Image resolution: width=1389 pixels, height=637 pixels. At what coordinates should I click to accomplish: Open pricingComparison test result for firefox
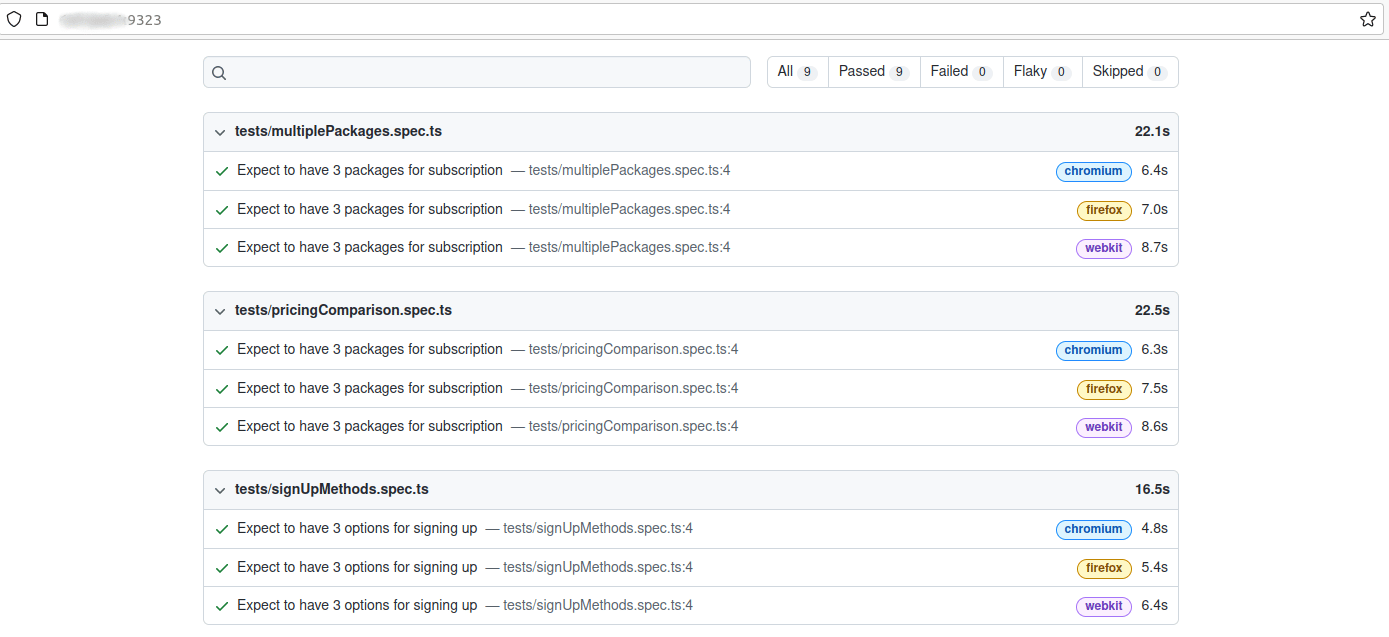pyautogui.click(x=370, y=388)
